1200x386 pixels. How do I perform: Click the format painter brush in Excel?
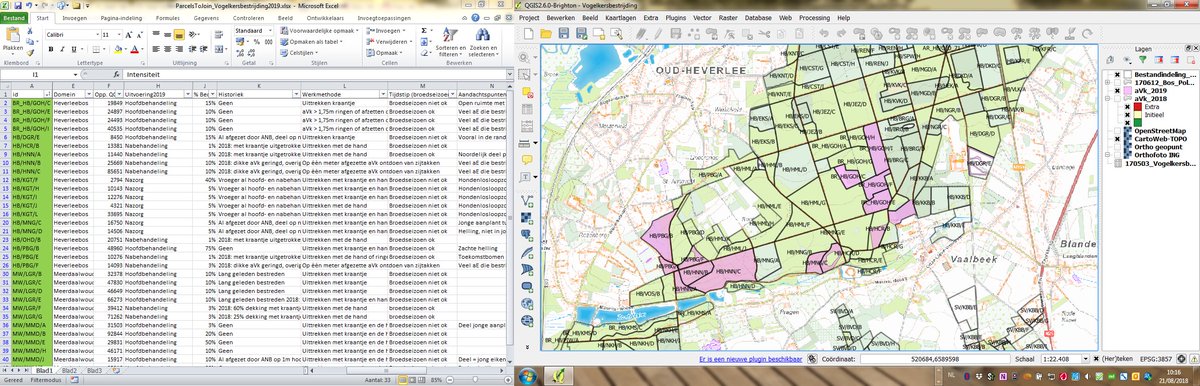(30, 52)
